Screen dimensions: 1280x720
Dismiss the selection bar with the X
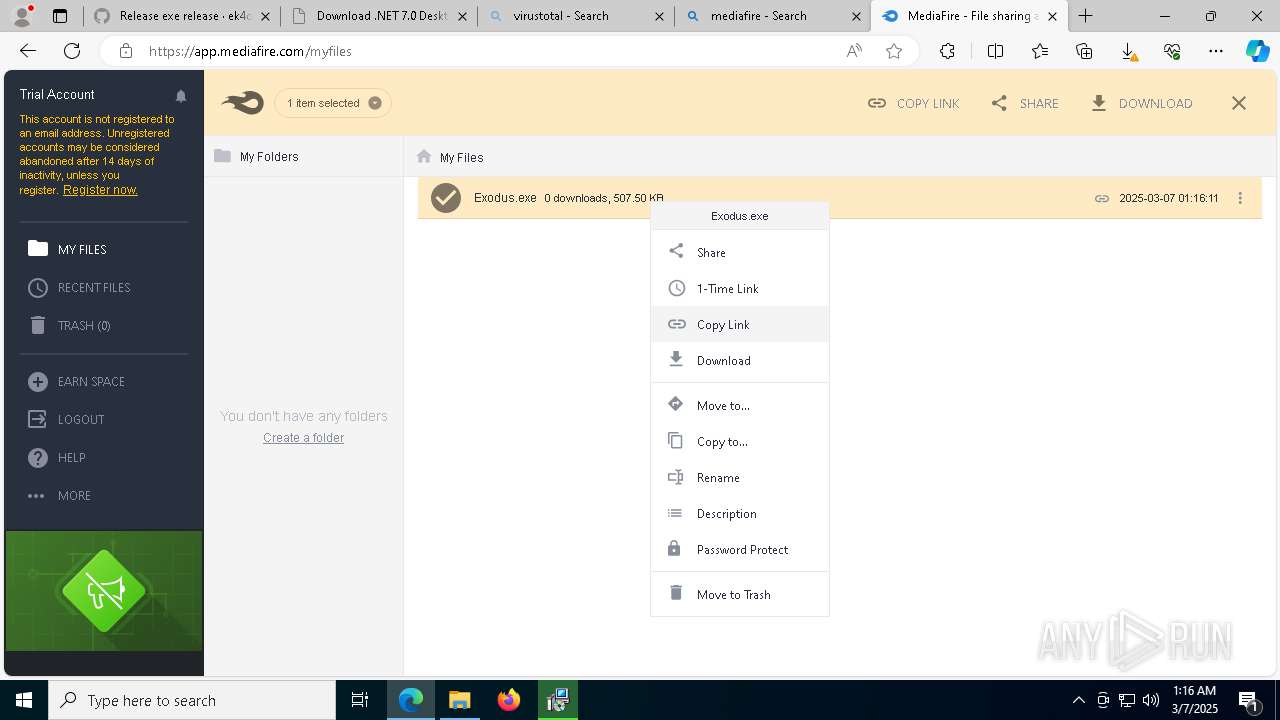pyautogui.click(x=1239, y=103)
